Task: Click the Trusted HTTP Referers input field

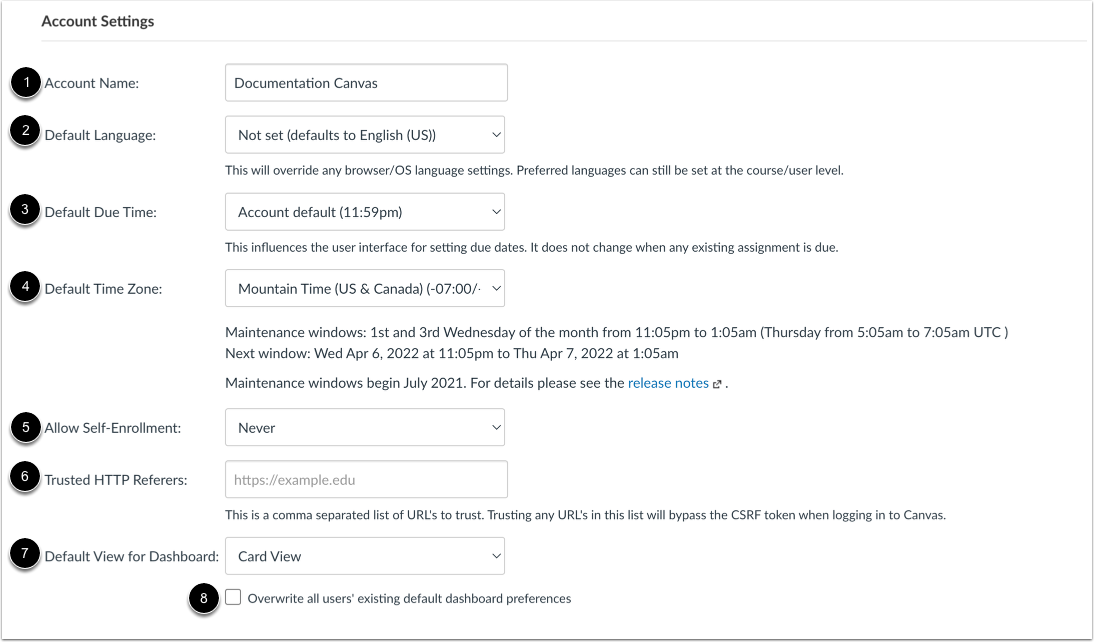Action: (367, 479)
